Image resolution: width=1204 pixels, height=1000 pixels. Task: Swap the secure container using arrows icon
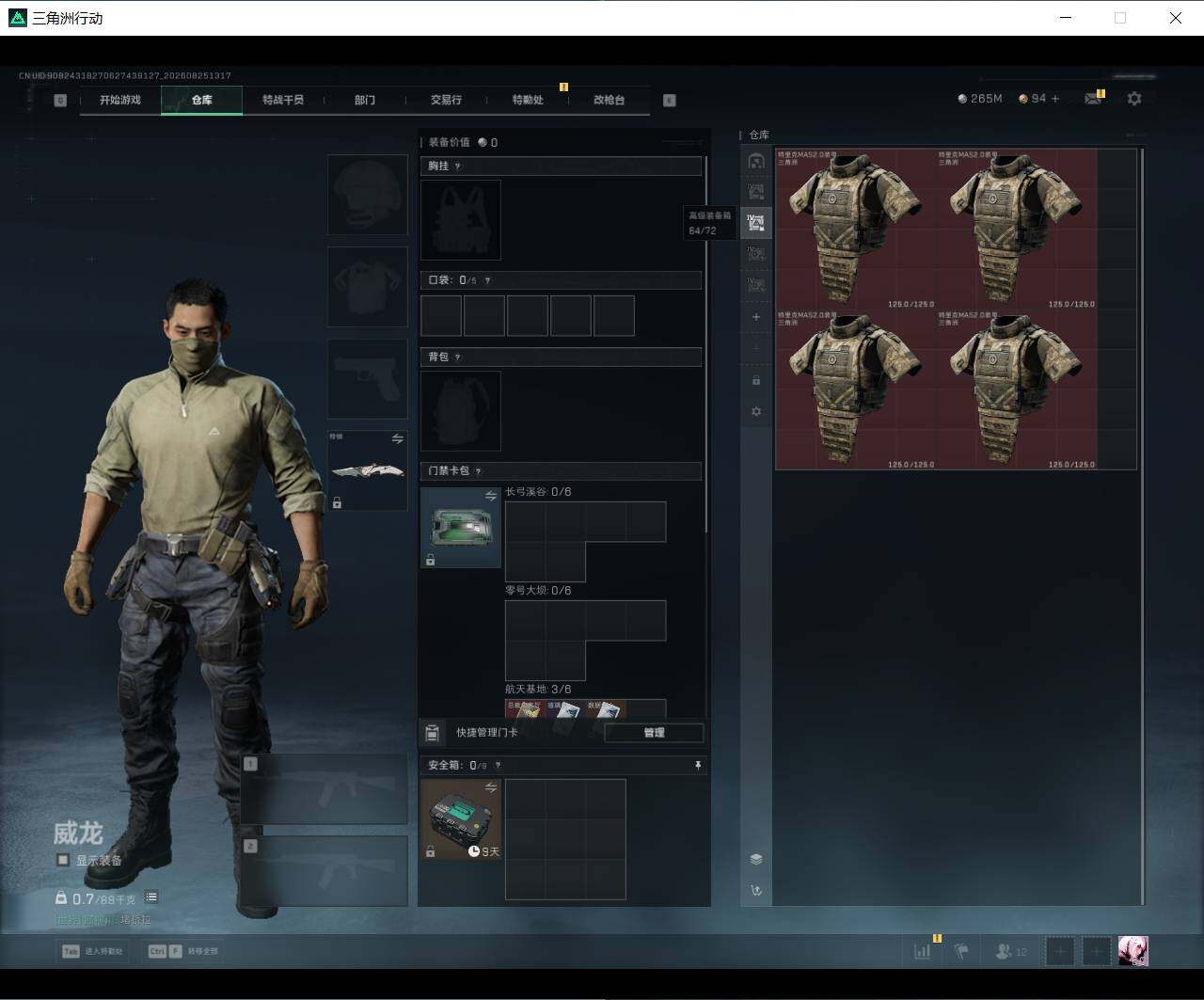(x=490, y=787)
